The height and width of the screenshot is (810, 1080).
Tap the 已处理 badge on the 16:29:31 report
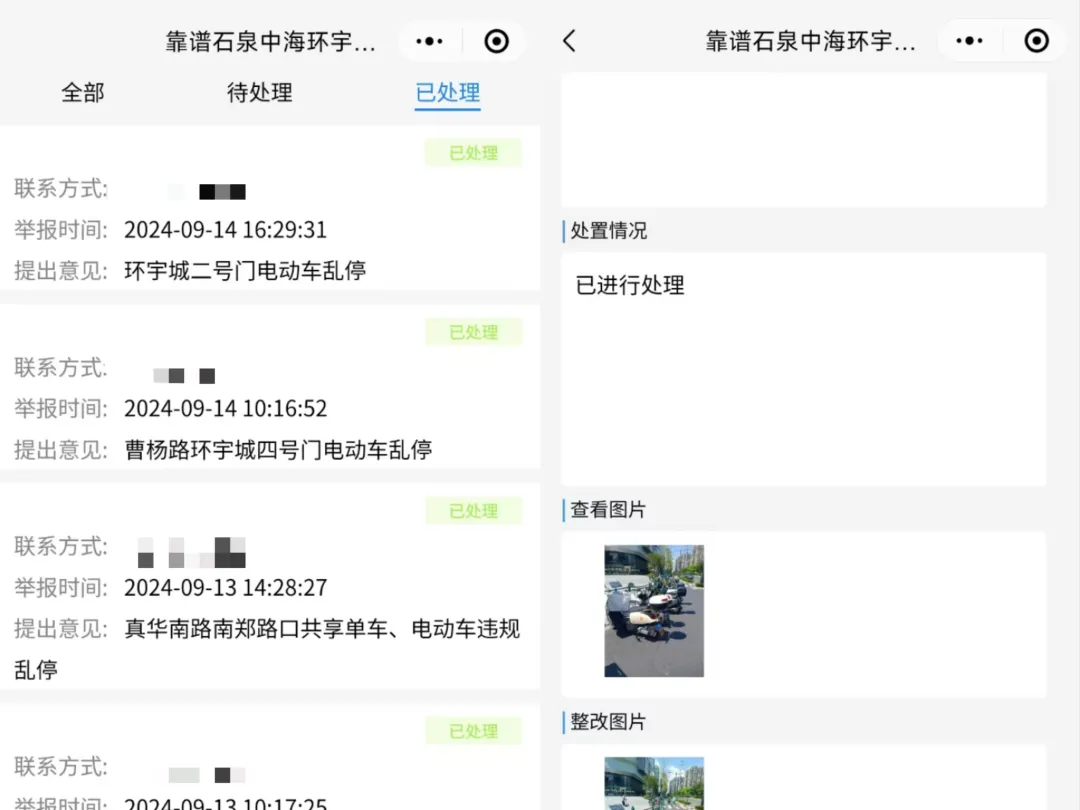click(473, 153)
